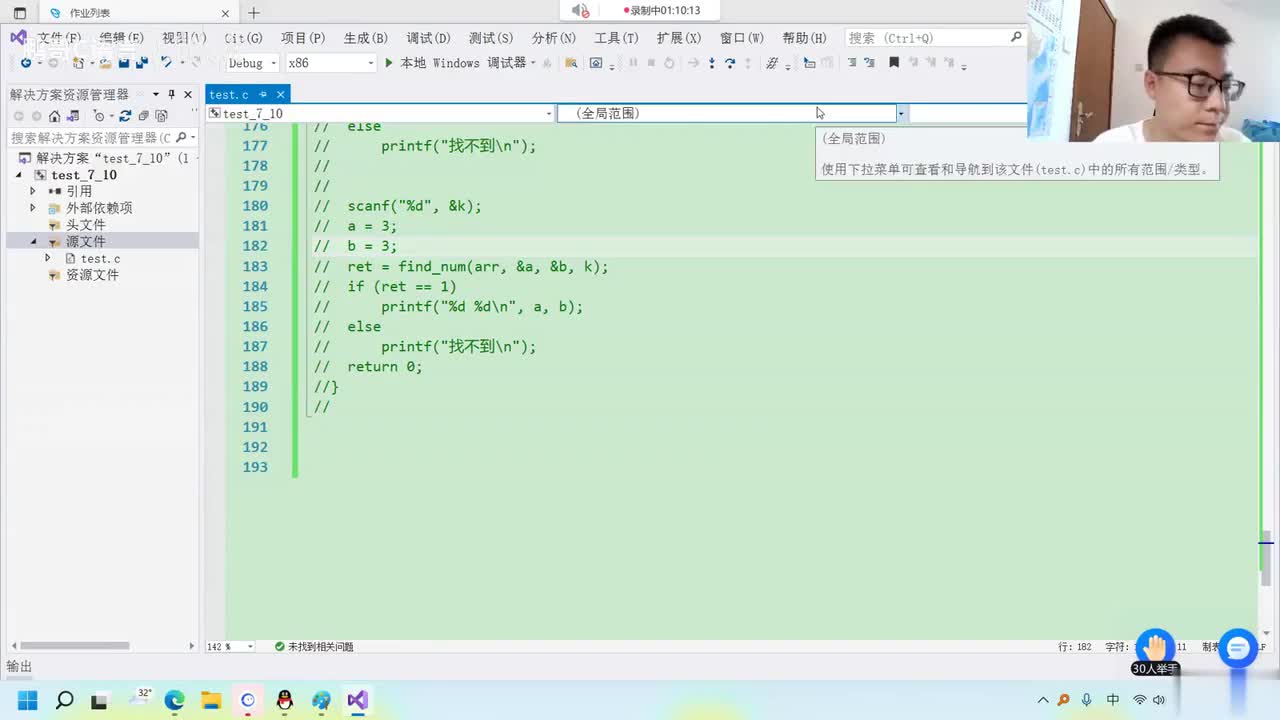Pin the Solution Explorer panel
The width and height of the screenshot is (1280, 720).
[171, 94]
